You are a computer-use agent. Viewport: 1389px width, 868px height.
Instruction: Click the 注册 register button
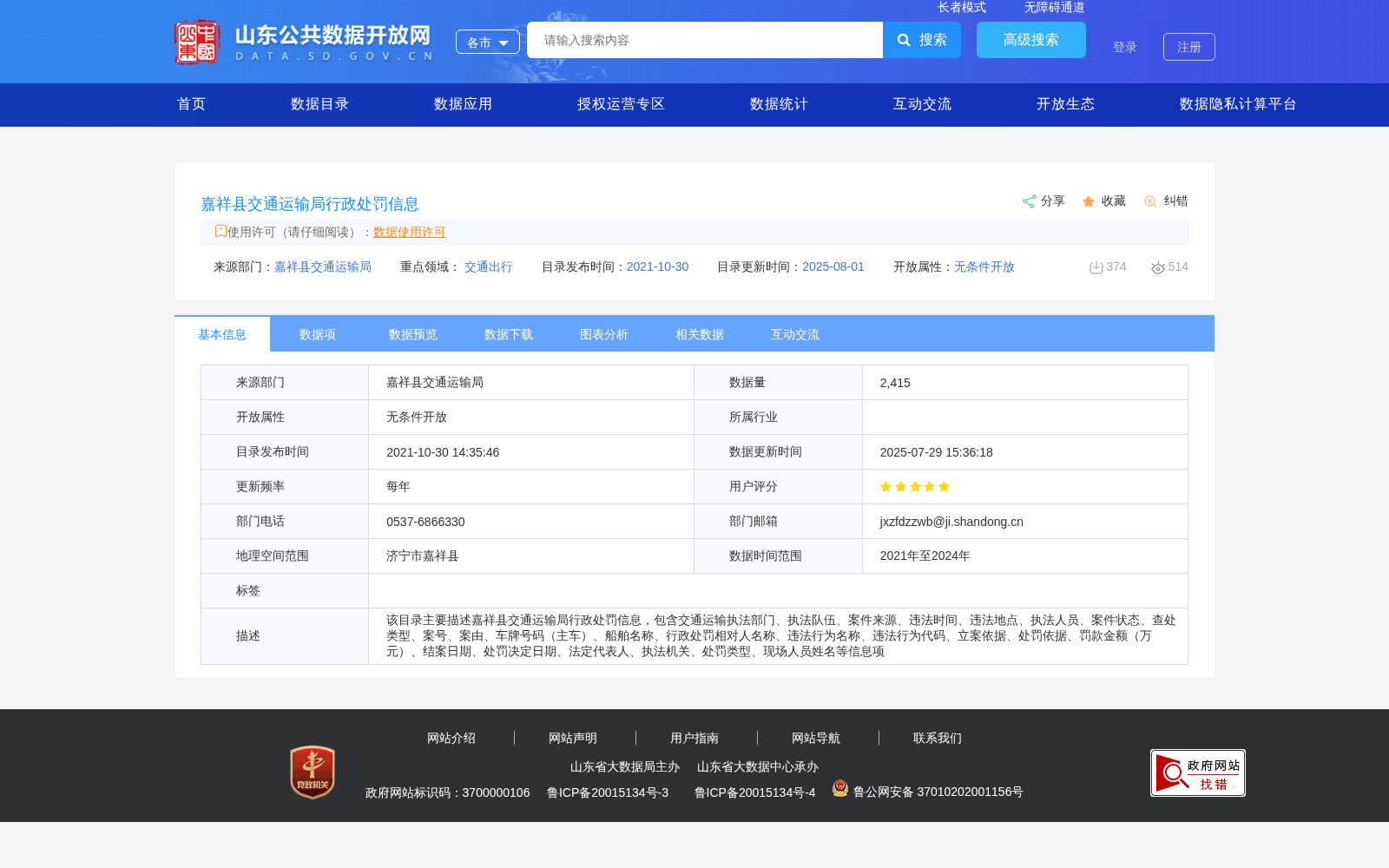click(1189, 47)
